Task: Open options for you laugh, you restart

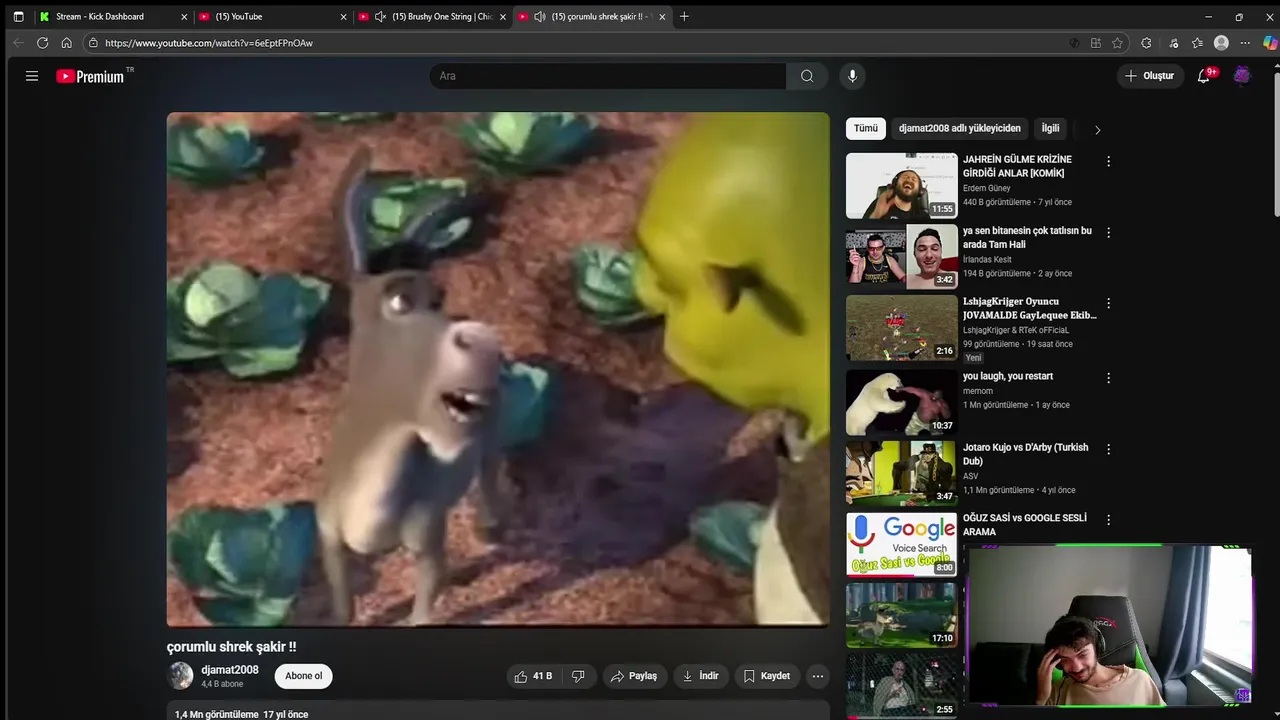Action: point(1108,378)
